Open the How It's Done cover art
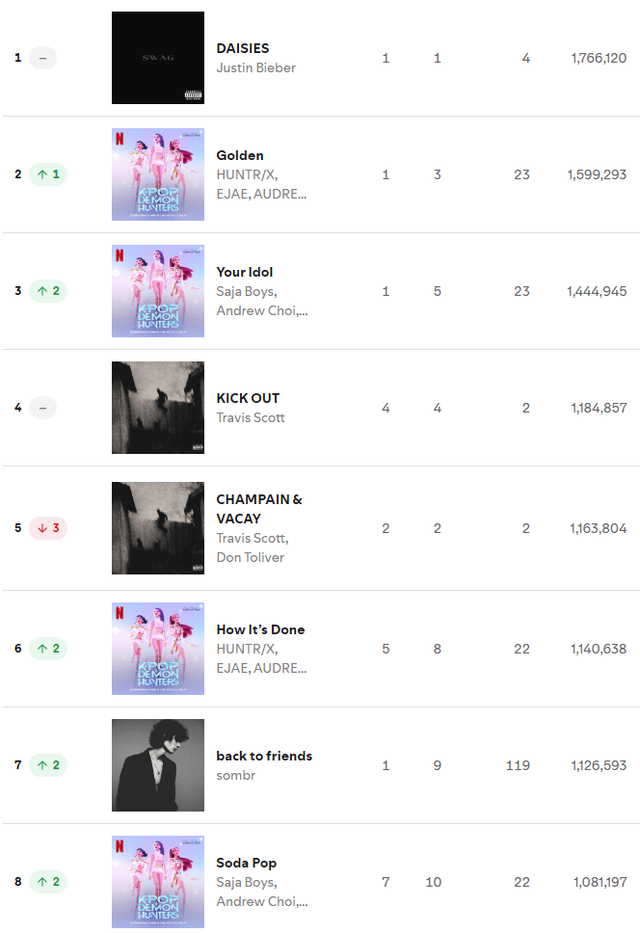The height and width of the screenshot is (933, 640). pyautogui.click(x=158, y=648)
